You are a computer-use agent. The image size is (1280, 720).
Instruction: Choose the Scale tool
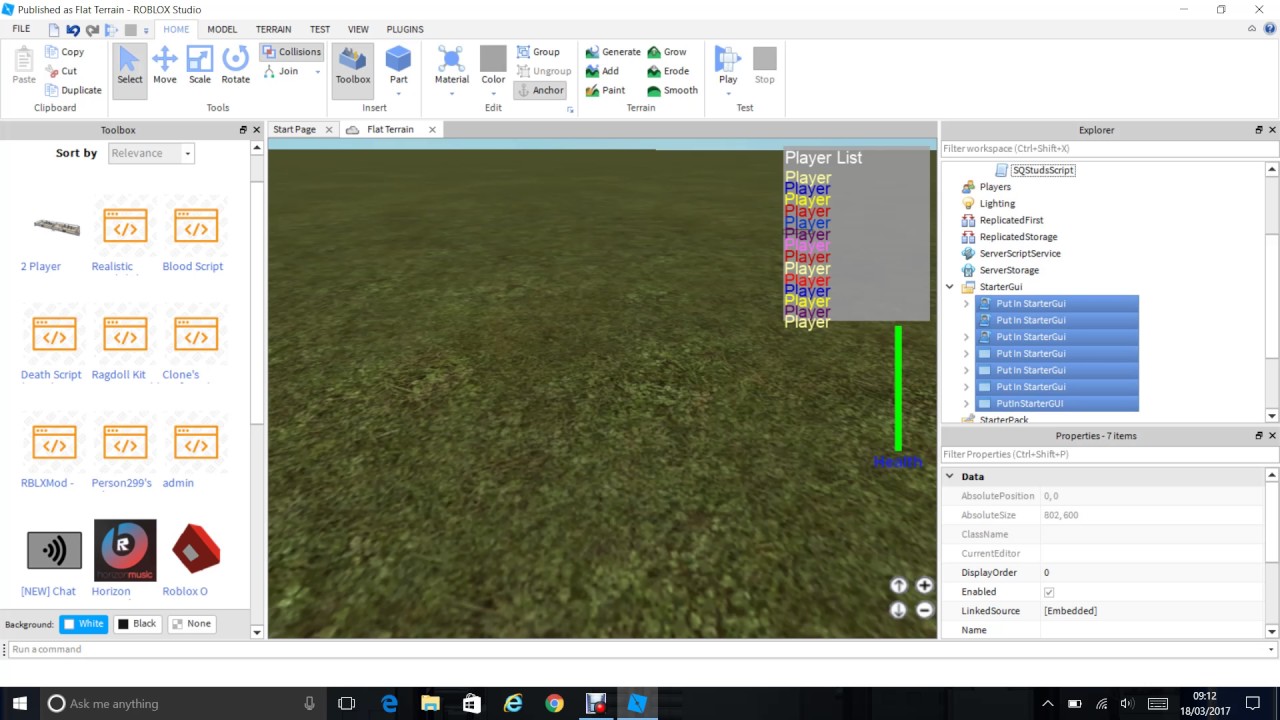pos(200,66)
